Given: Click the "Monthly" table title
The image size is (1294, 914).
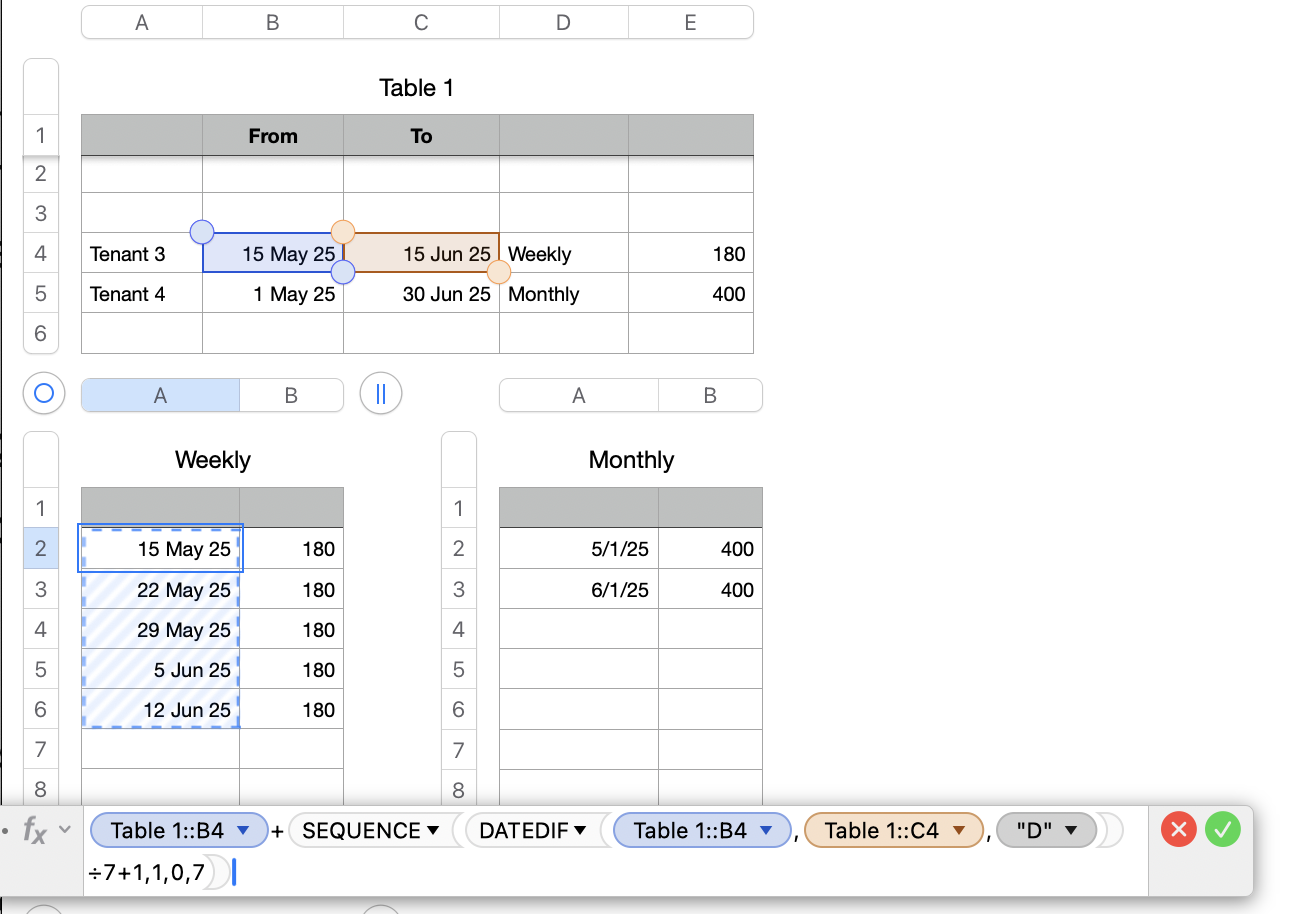Looking at the screenshot, I should (631, 460).
